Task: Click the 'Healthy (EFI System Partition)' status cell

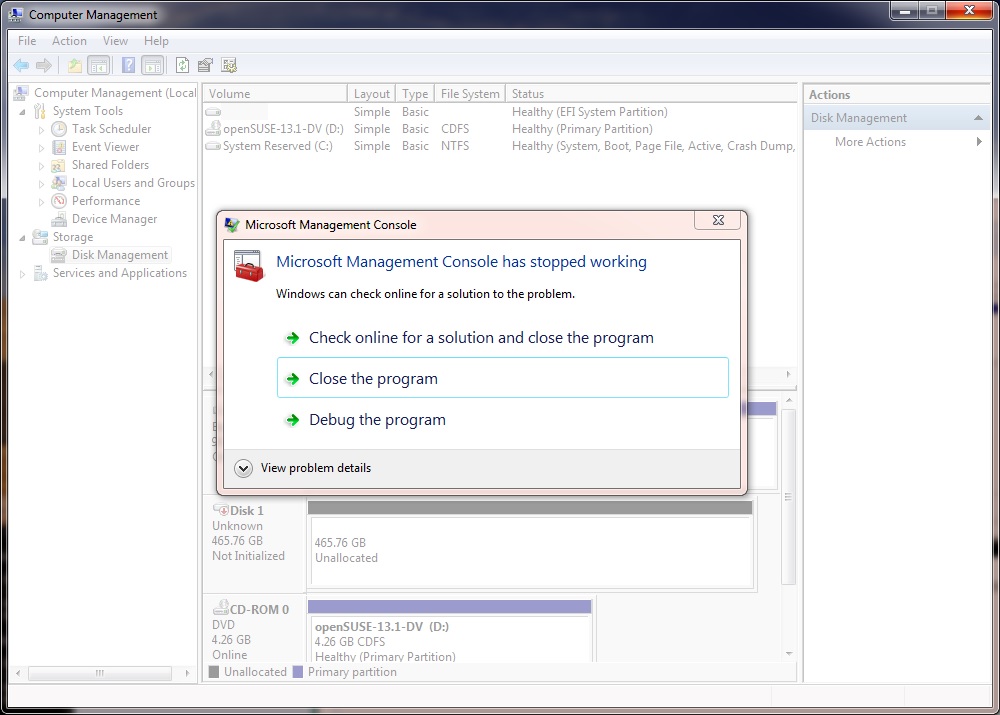Action: tap(589, 112)
